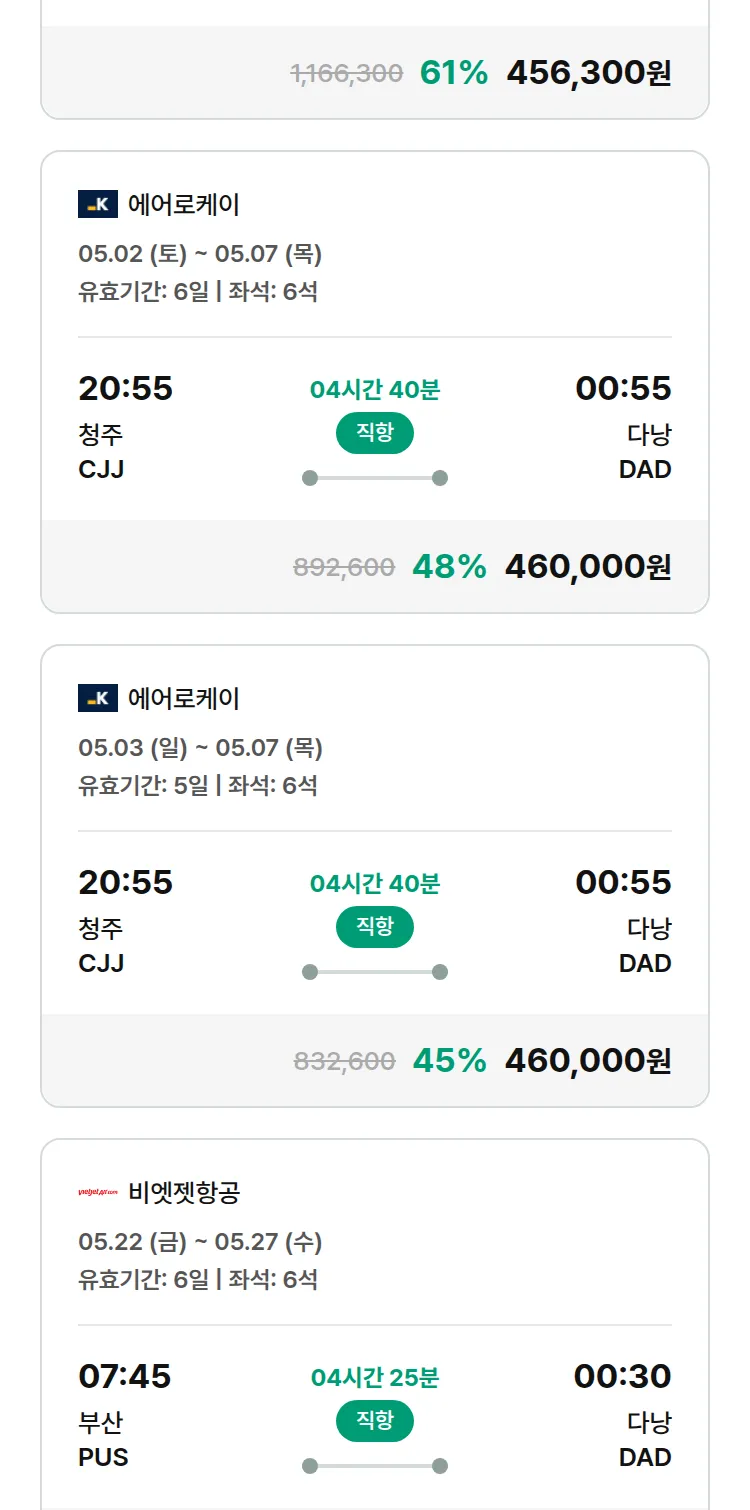Screen dimensions: 750x1510
Task: Tap the 직항 badge on the Busan flight
Action: click(374, 1421)
